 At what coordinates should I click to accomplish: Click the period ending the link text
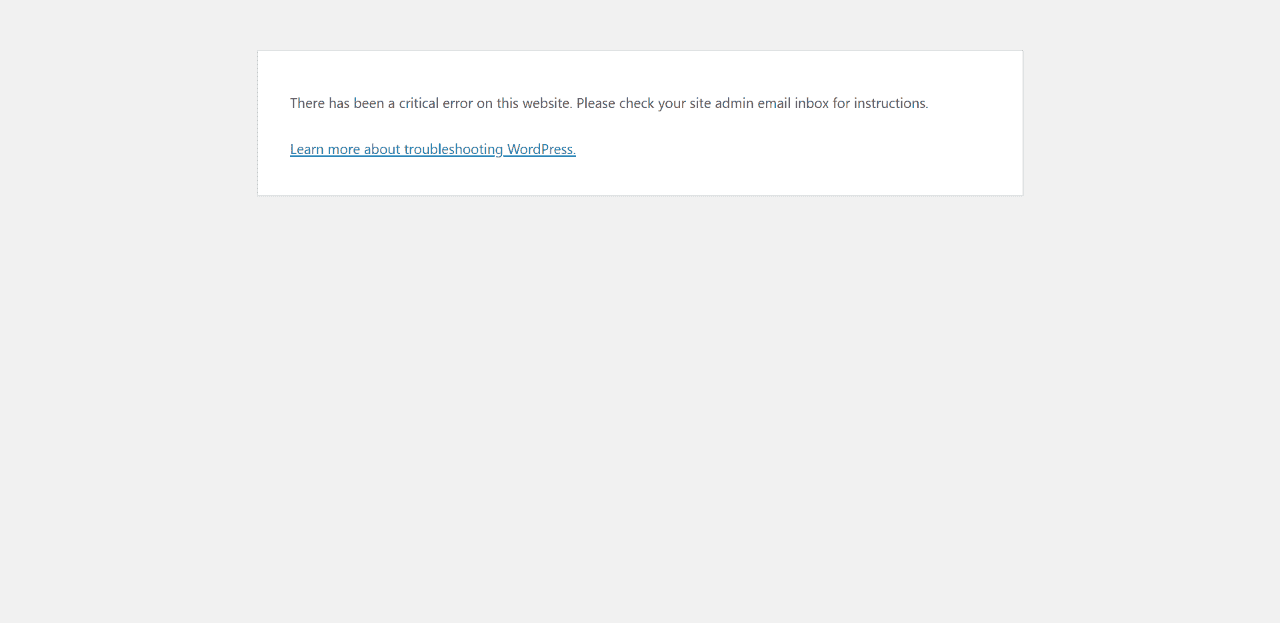pyautogui.click(x=574, y=148)
